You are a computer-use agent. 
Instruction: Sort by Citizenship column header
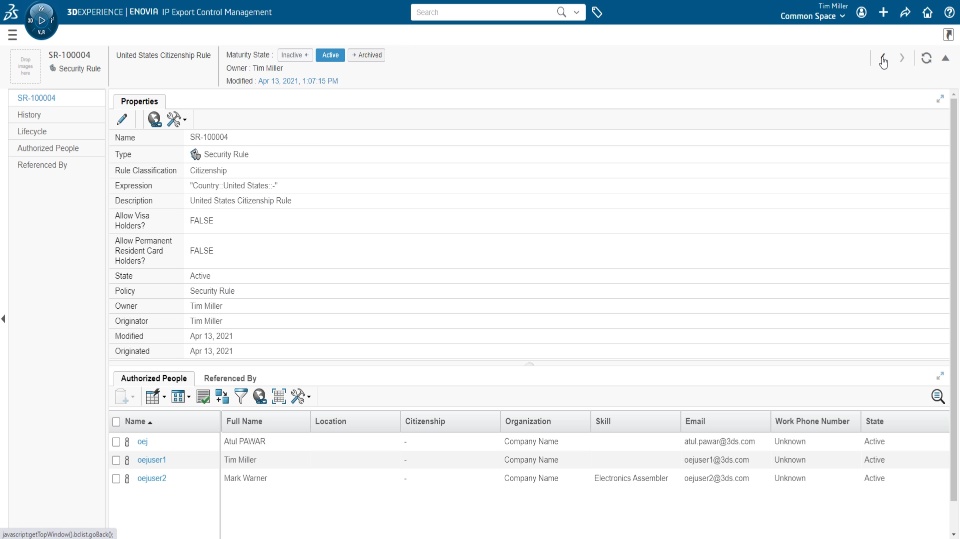click(425, 421)
